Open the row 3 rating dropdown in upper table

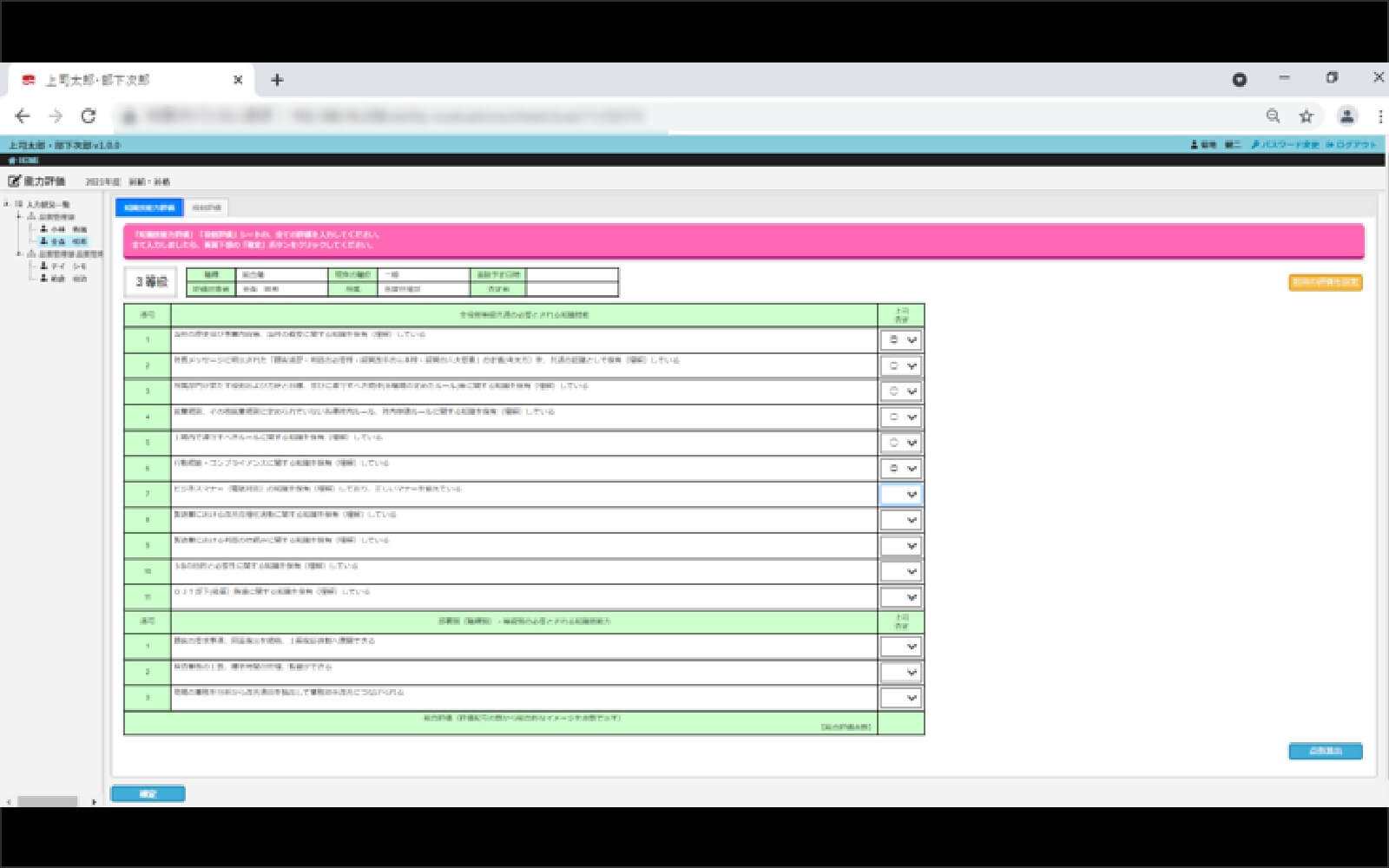[x=901, y=391]
